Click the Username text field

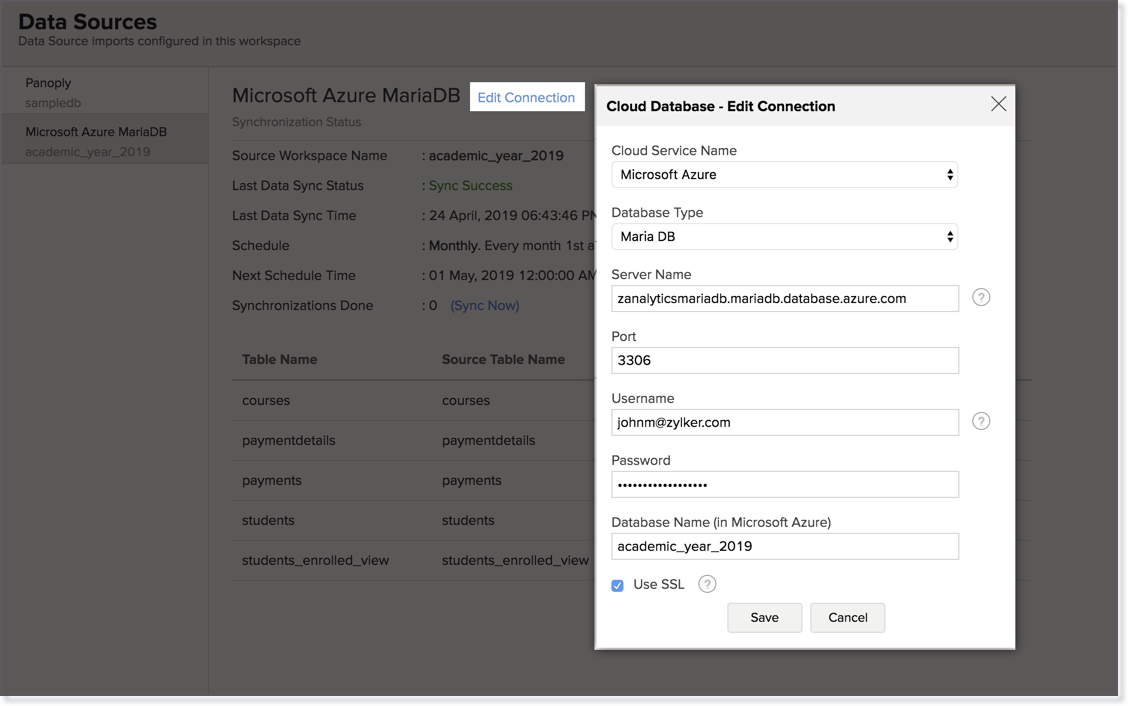(x=784, y=422)
